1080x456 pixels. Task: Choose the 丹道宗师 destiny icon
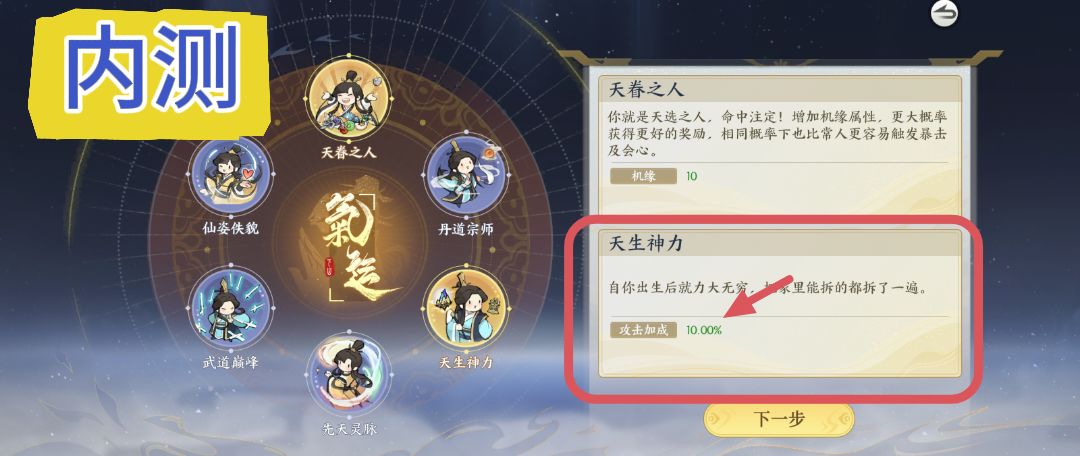[x=466, y=176]
